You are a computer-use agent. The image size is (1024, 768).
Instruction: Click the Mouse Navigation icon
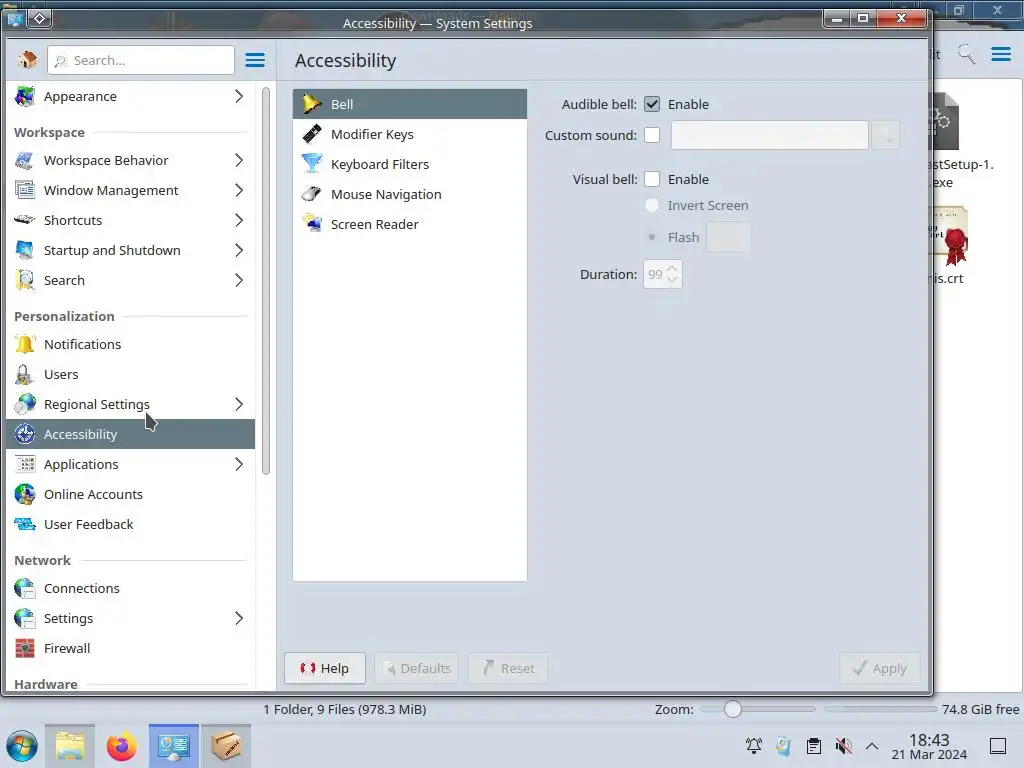click(x=312, y=194)
